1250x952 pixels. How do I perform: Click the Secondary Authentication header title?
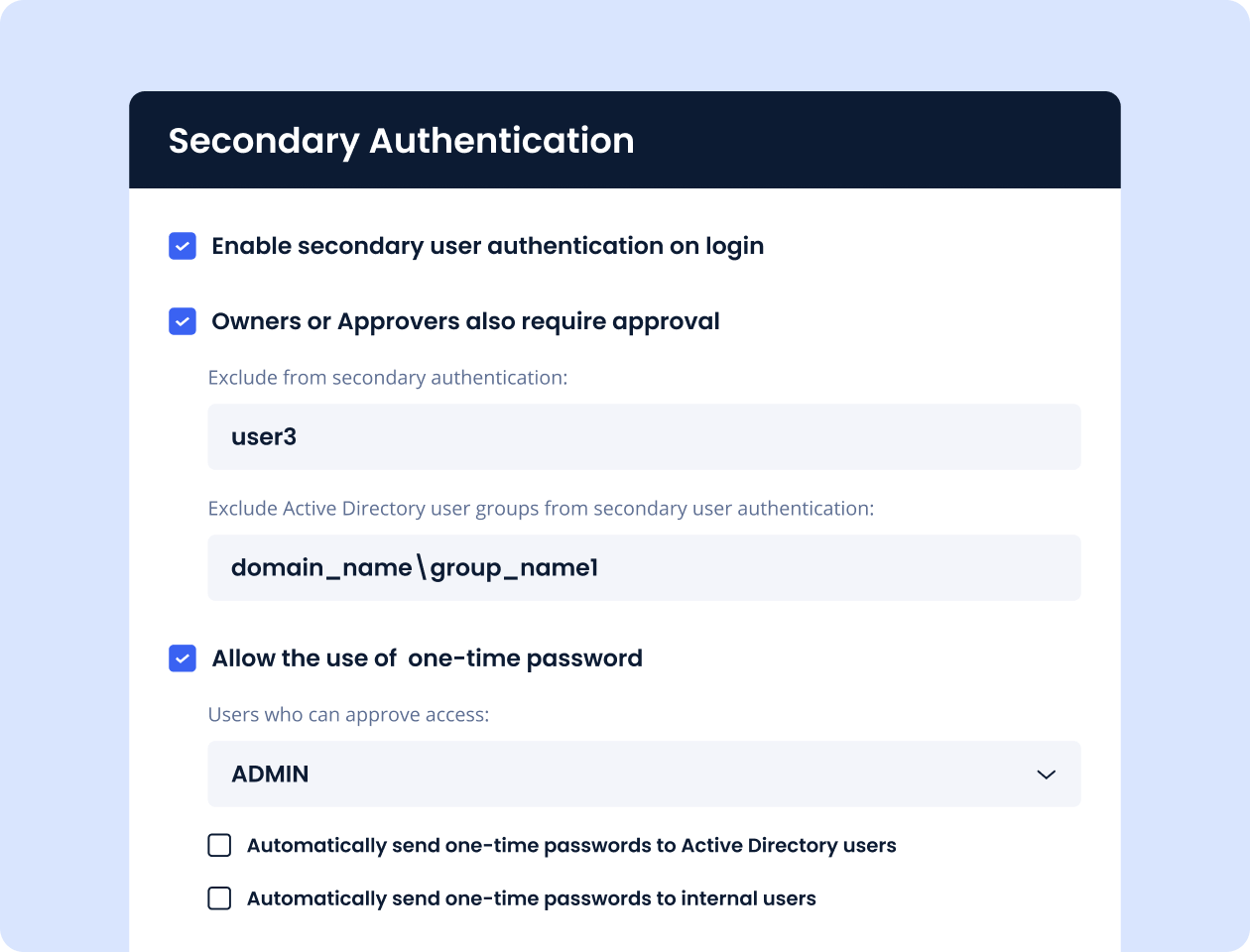click(x=401, y=141)
